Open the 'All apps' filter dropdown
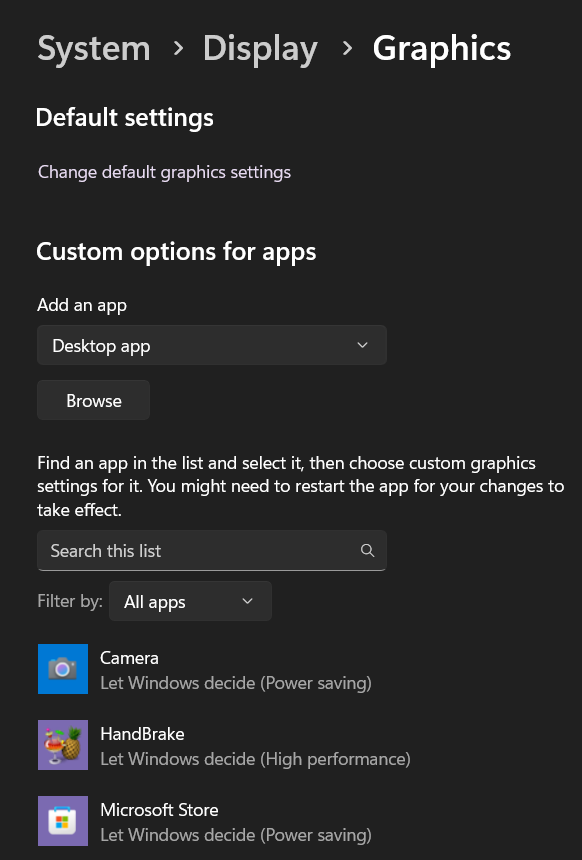This screenshot has width=582, height=860. pyautogui.click(x=190, y=601)
